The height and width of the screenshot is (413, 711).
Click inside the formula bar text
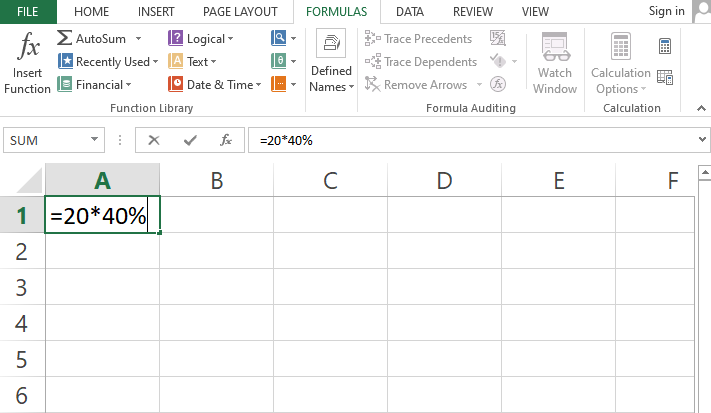(x=450, y=140)
